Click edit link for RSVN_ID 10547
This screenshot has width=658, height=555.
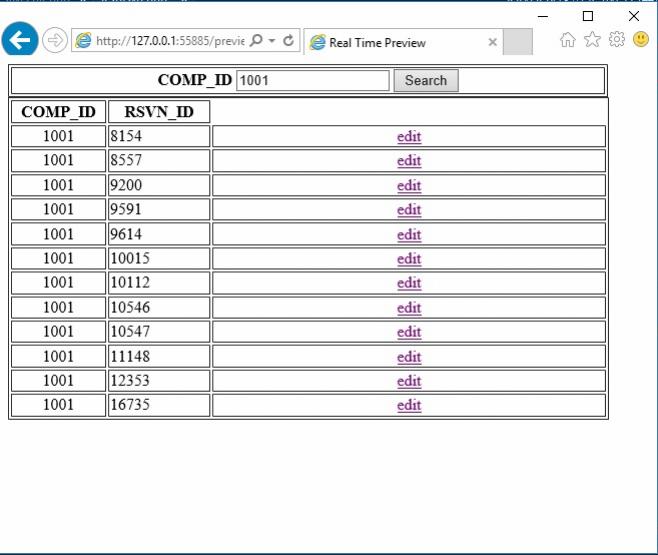click(x=409, y=332)
